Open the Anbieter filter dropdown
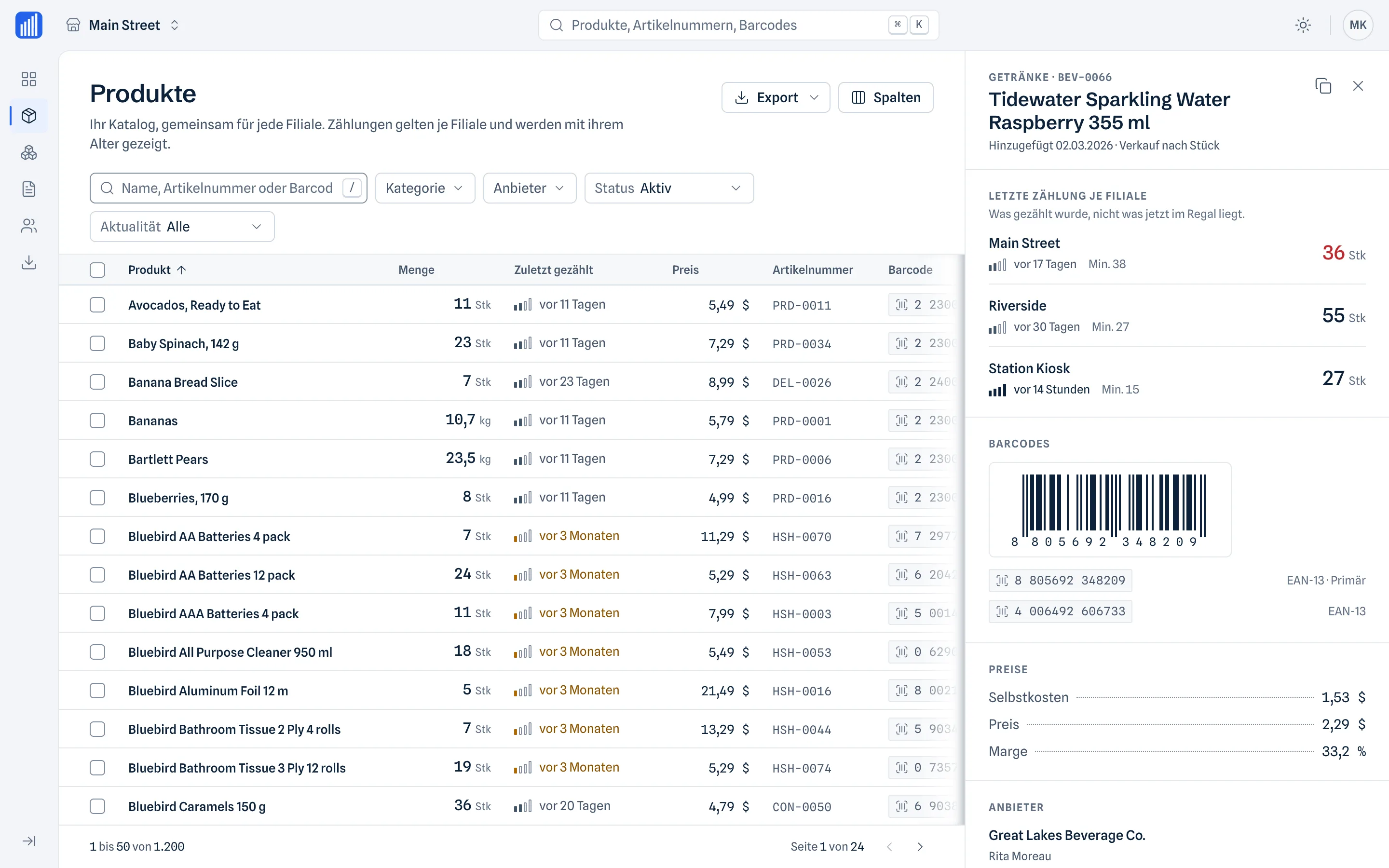1389x868 pixels. pyautogui.click(x=529, y=188)
